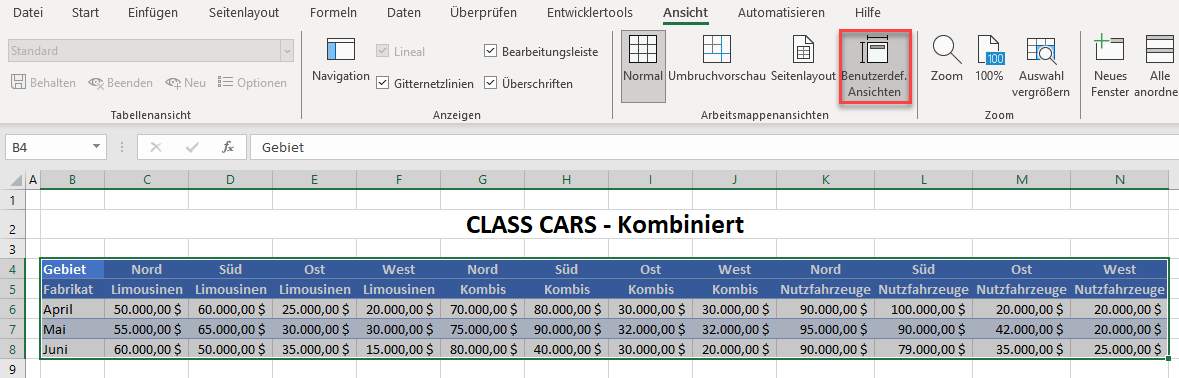The width and height of the screenshot is (1179, 378).
Task: Select cell with 100.000,00 $
Action: [x=923, y=309]
